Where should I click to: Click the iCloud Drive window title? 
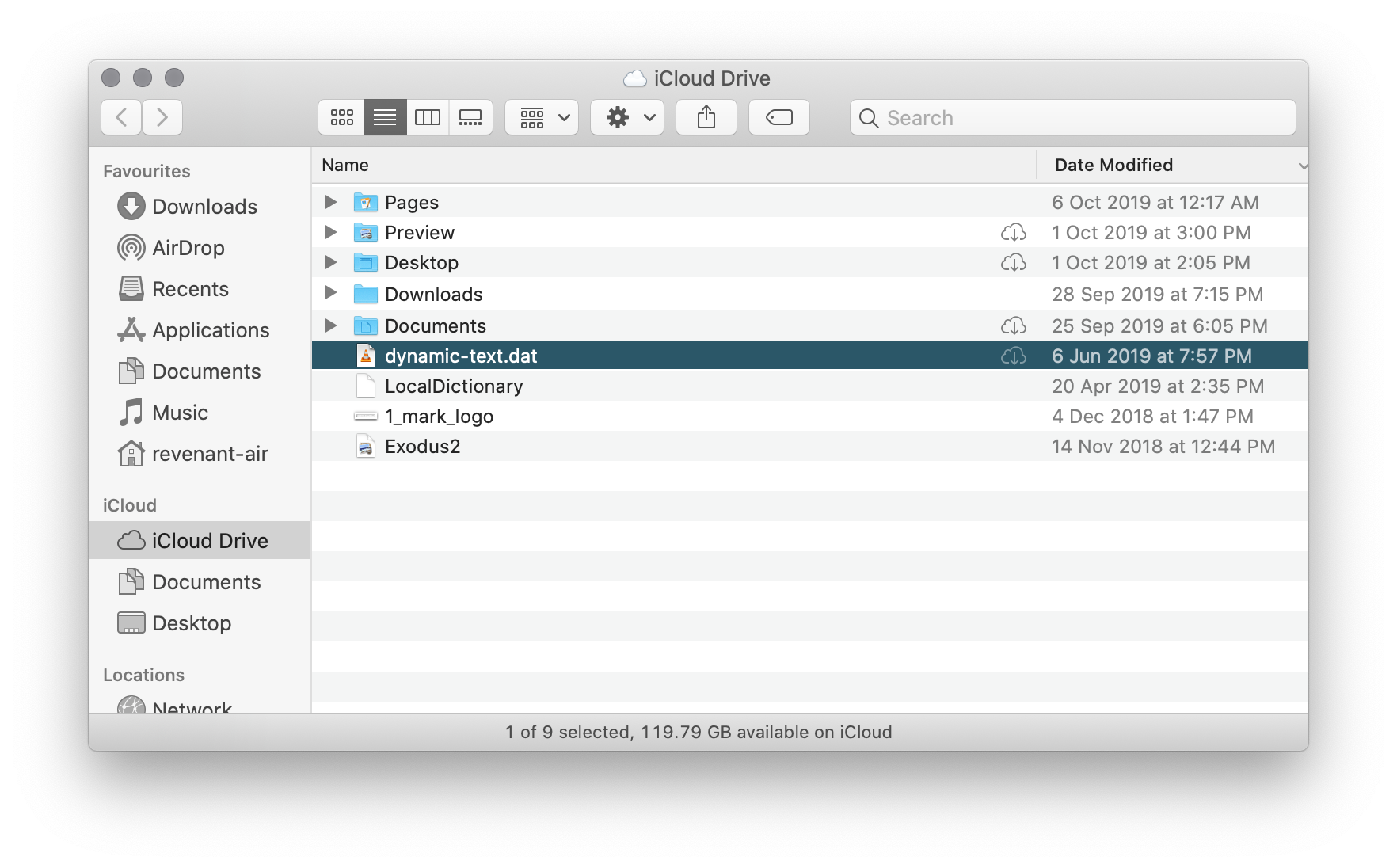point(712,78)
